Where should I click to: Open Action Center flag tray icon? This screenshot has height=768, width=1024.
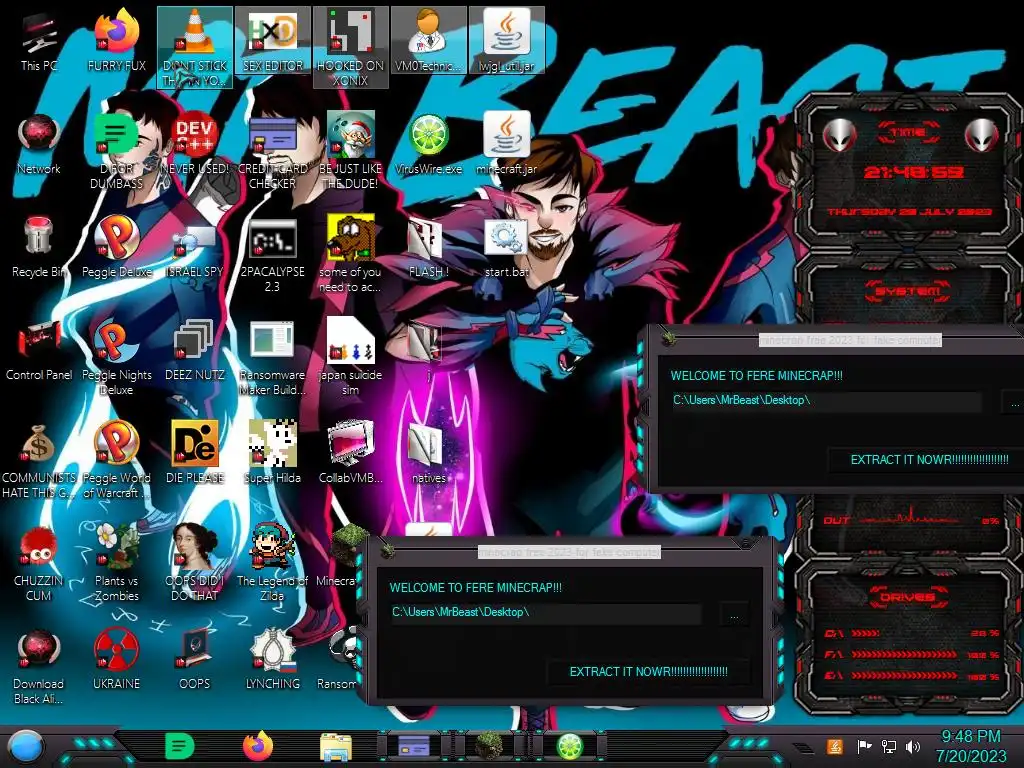pyautogui.click(x=864, y=746)
